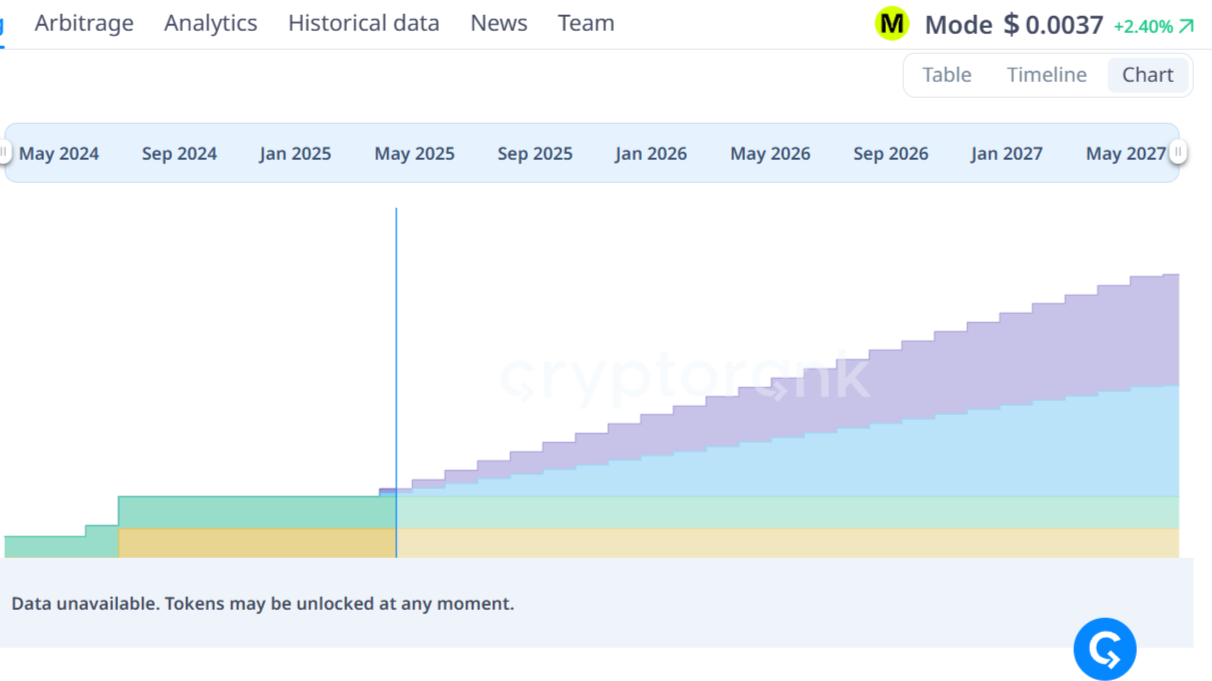The image size is (1212, 681).
Task: Click the +2.40% price change label
Action: 1142,27
